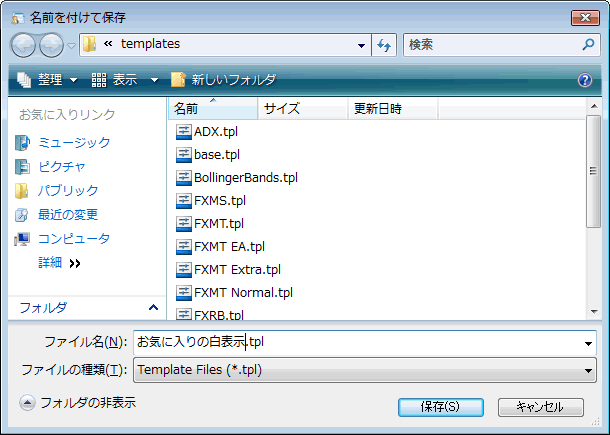The image size is (610, 435).
Task: Click the template icon of BollingerBands.tpl
Action: pos(184,178)
